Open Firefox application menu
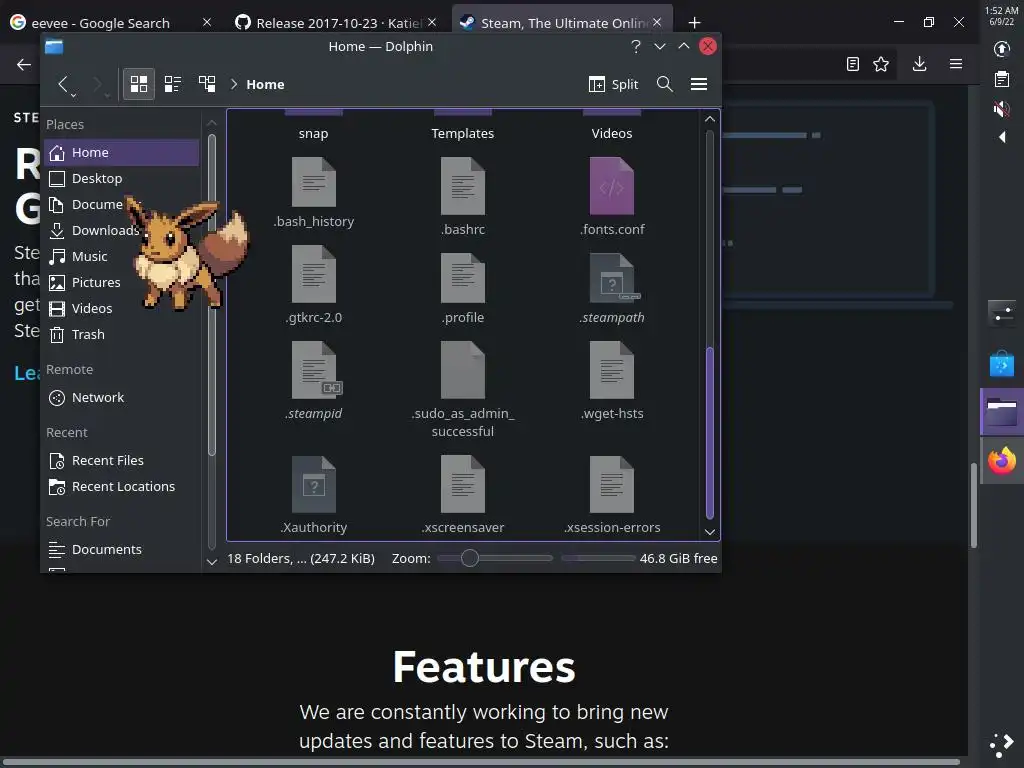 (x=956, y=64)
